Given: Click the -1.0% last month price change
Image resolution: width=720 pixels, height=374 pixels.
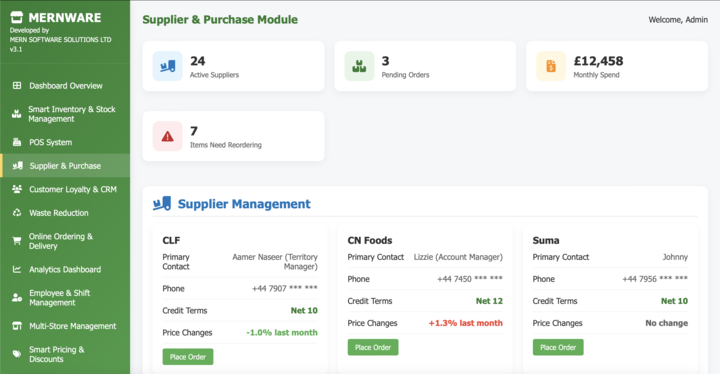Looking at the screenshot, I should point(282,332).
